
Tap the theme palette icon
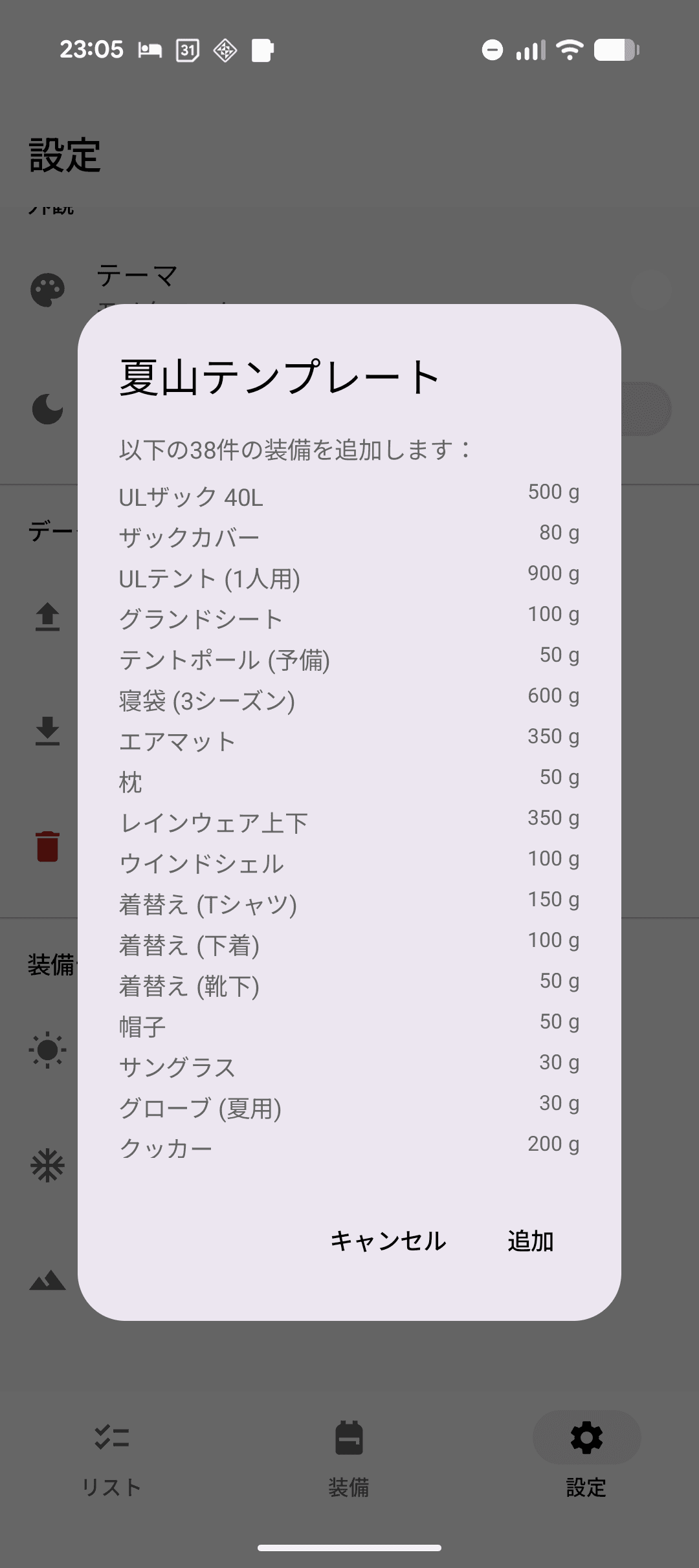tap(47, 290)
